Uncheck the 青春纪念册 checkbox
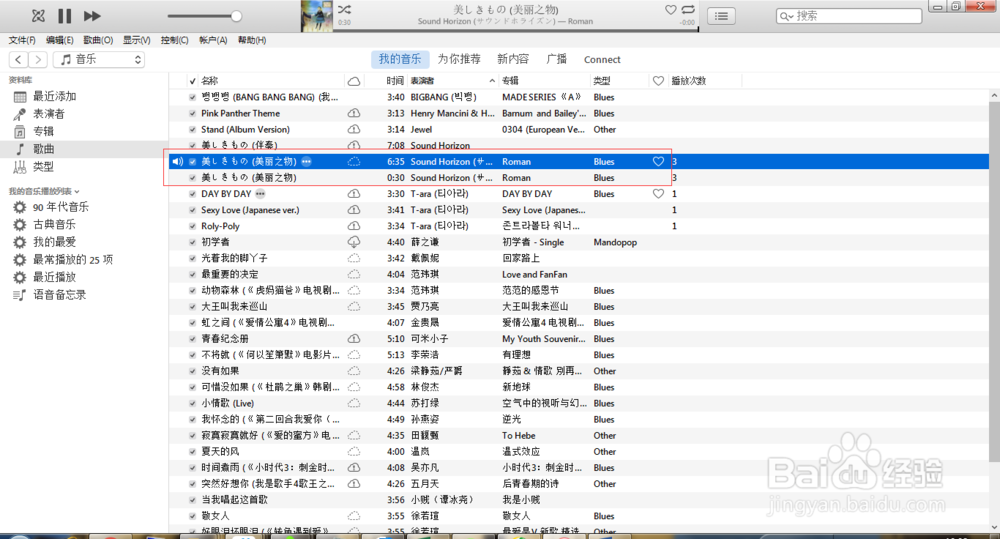Screen dimensions: 1000x539 [x=193, y=339]
